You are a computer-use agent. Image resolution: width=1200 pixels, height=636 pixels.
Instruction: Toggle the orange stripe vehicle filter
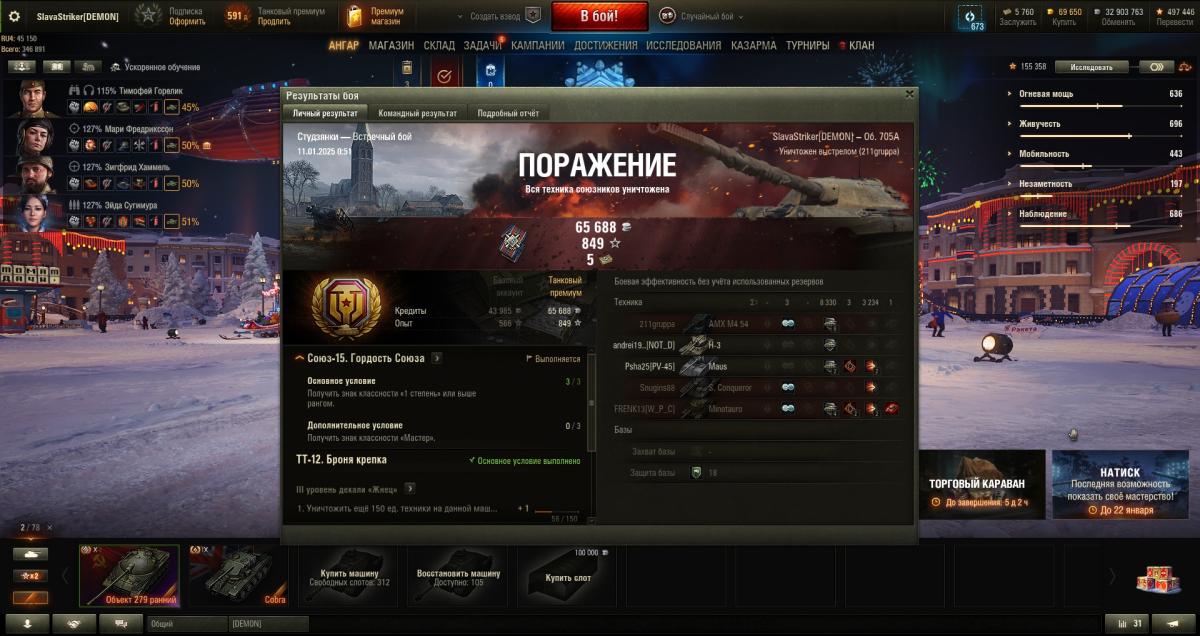click(x=30, y=597)
